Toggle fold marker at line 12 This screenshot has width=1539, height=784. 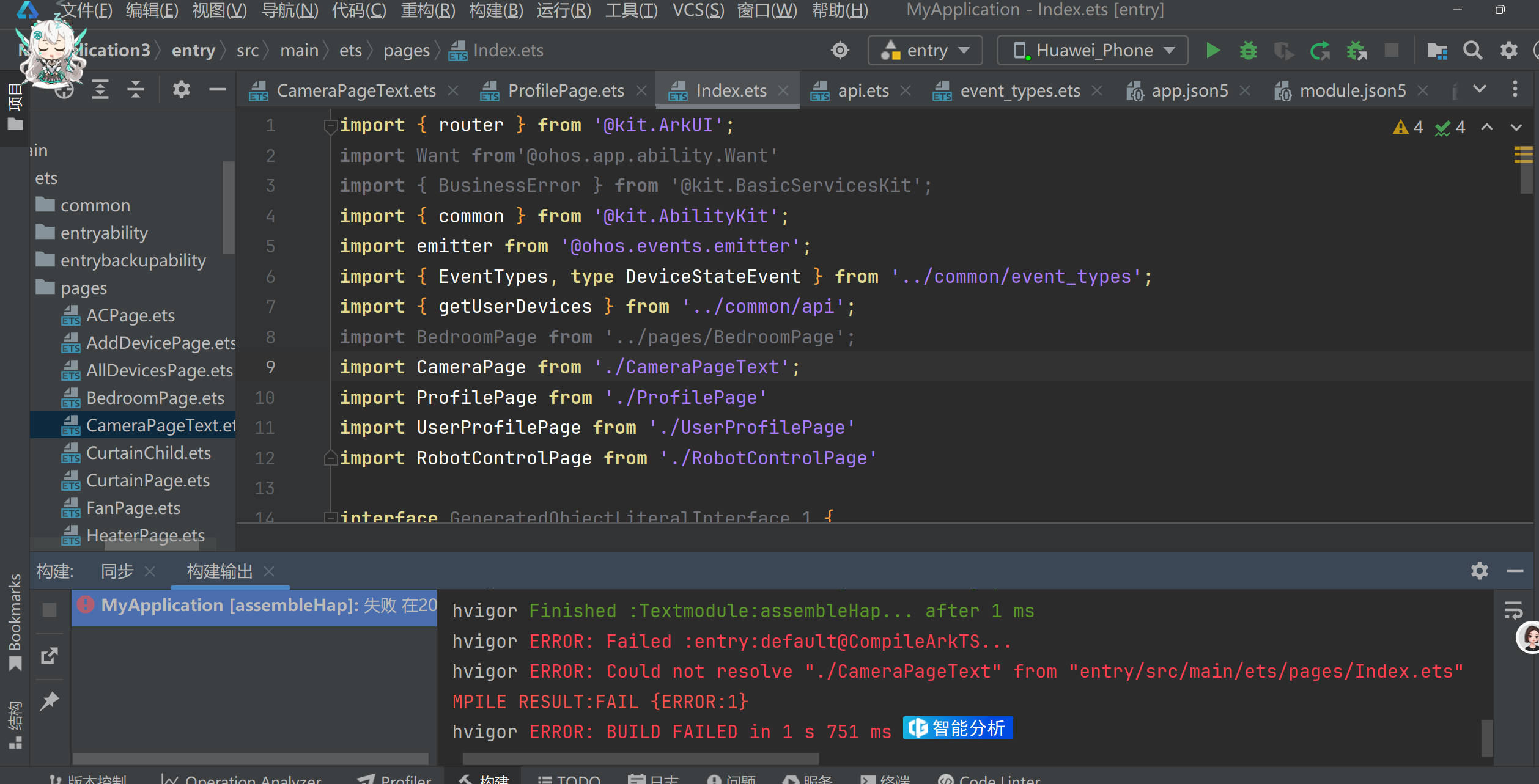[330, 458]
